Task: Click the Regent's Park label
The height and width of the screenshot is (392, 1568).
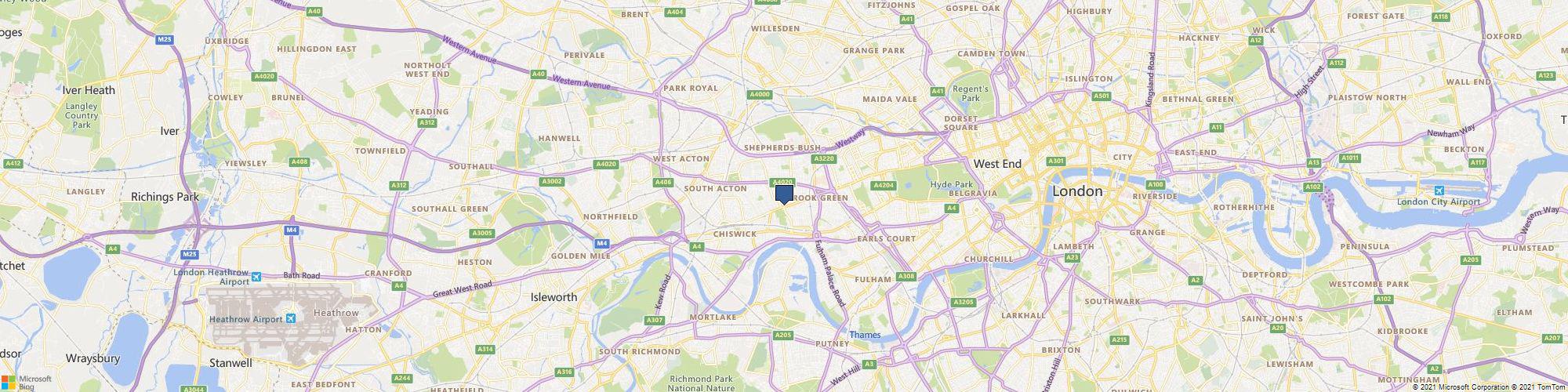Action: (x=971, y=94)
